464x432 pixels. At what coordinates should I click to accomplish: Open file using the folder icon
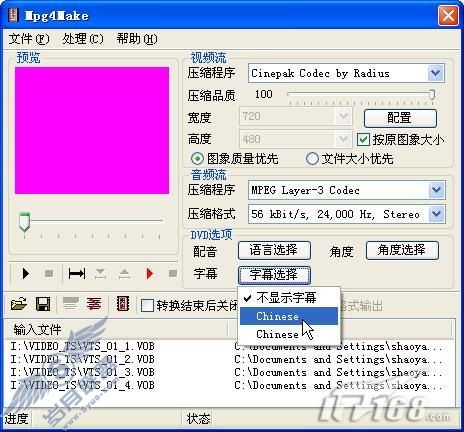coord(19,304)
